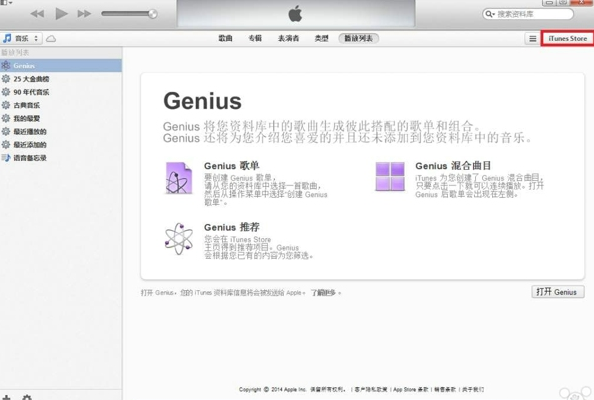Select the Genius atom icon in sidebar

(x=6, y=66)
